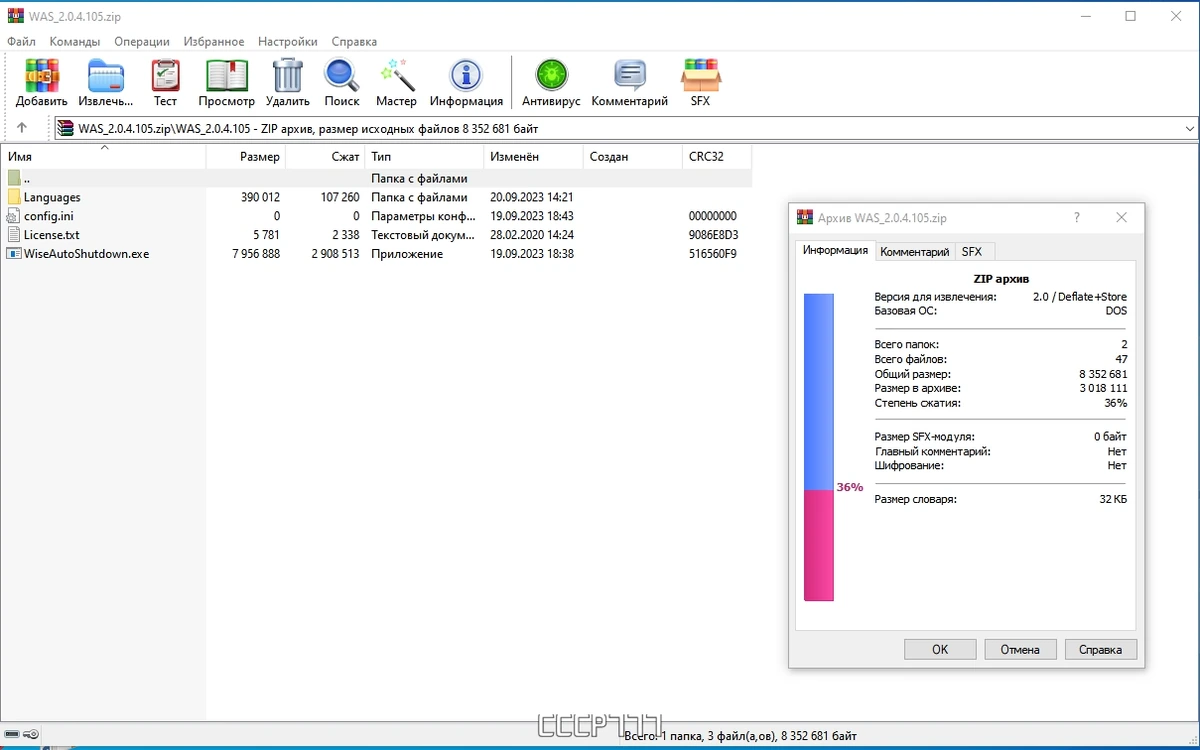
Task: Click the Приложение type cell
Action: tap(407, 254)
